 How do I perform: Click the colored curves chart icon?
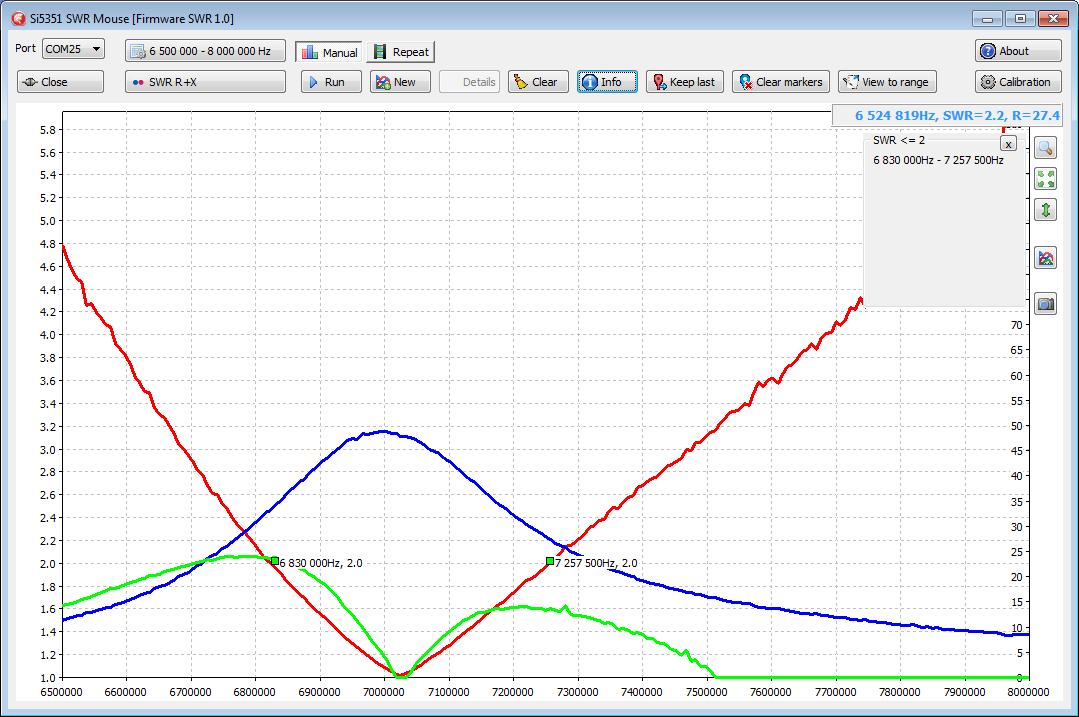click(x=1045, y=258)
